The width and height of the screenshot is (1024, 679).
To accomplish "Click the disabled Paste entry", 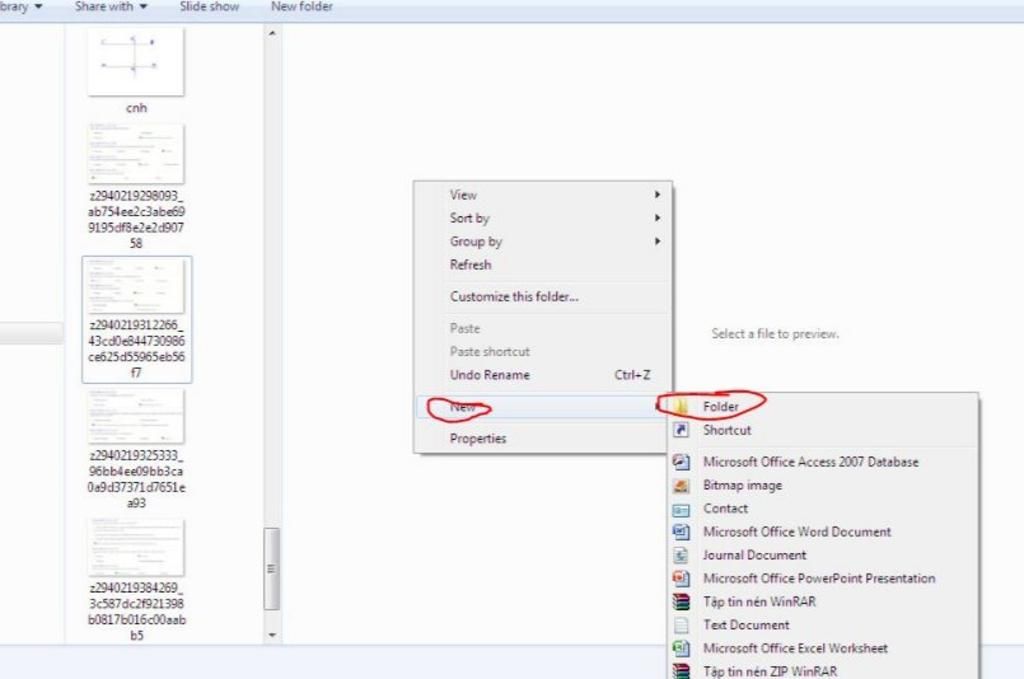I will pyautogui.click(x=542, y=328).
